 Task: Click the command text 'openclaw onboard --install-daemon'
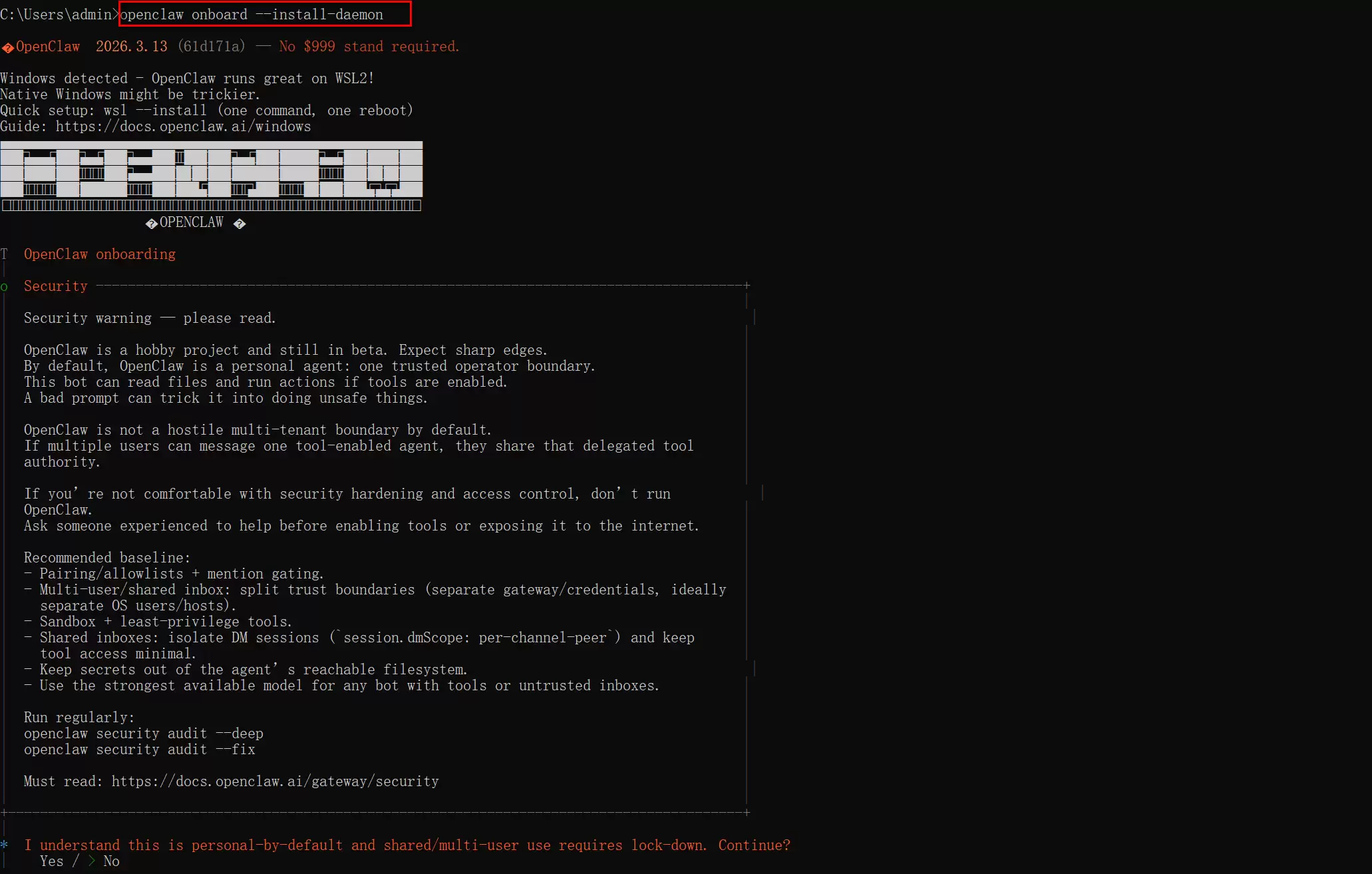pos(252,15)
